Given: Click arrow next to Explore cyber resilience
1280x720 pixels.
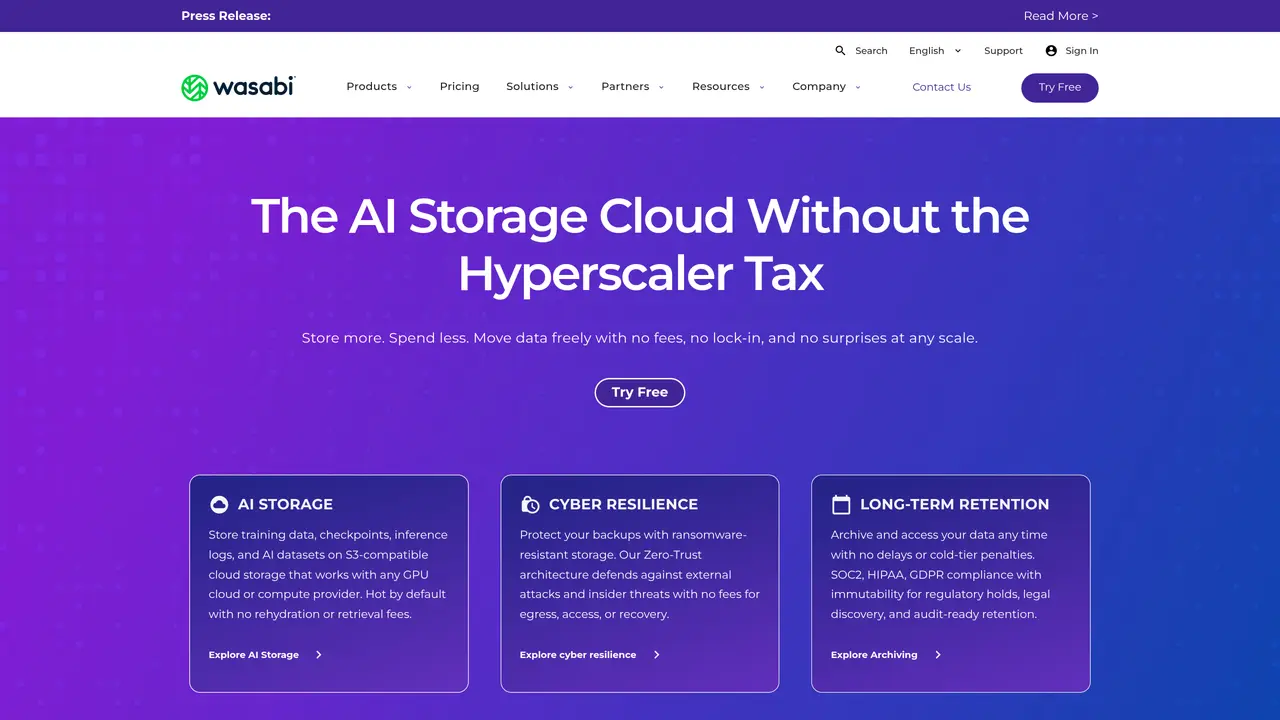Looking at the screenshot, I should click(x=657, y=655).
